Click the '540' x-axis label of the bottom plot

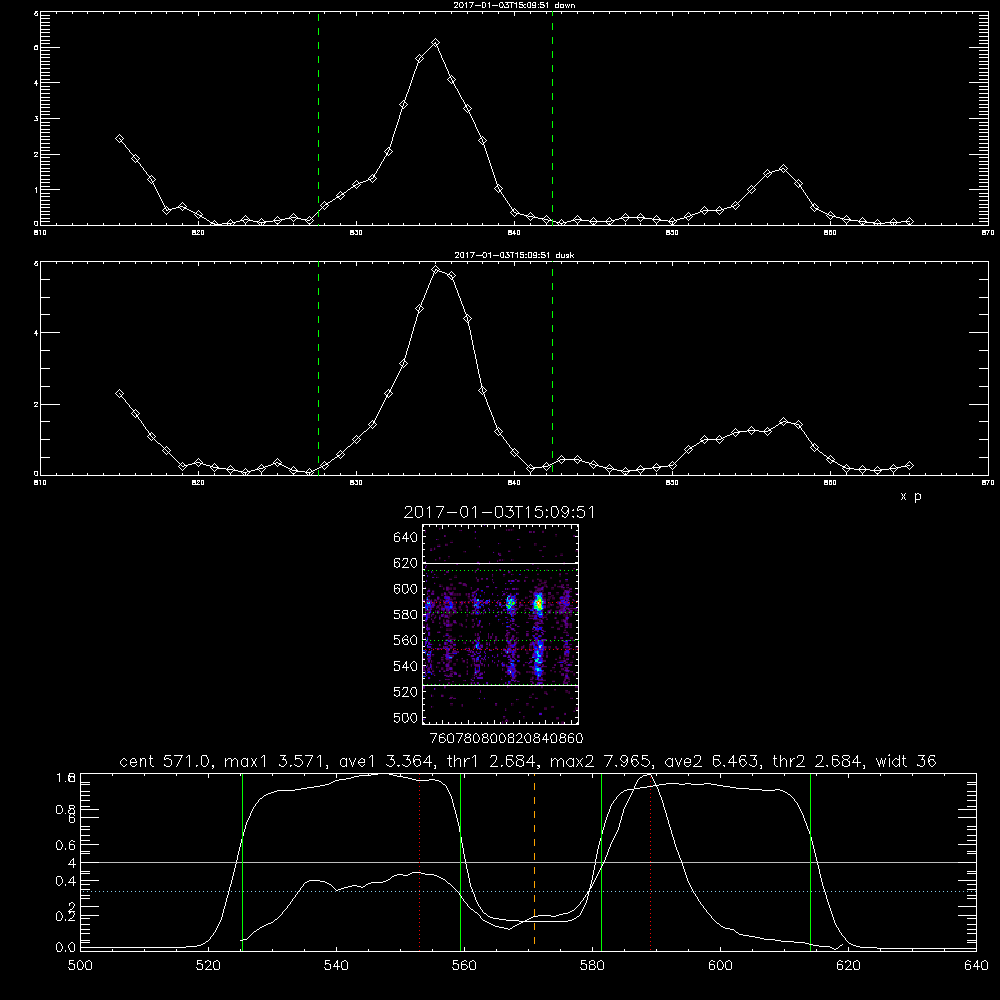336,966
